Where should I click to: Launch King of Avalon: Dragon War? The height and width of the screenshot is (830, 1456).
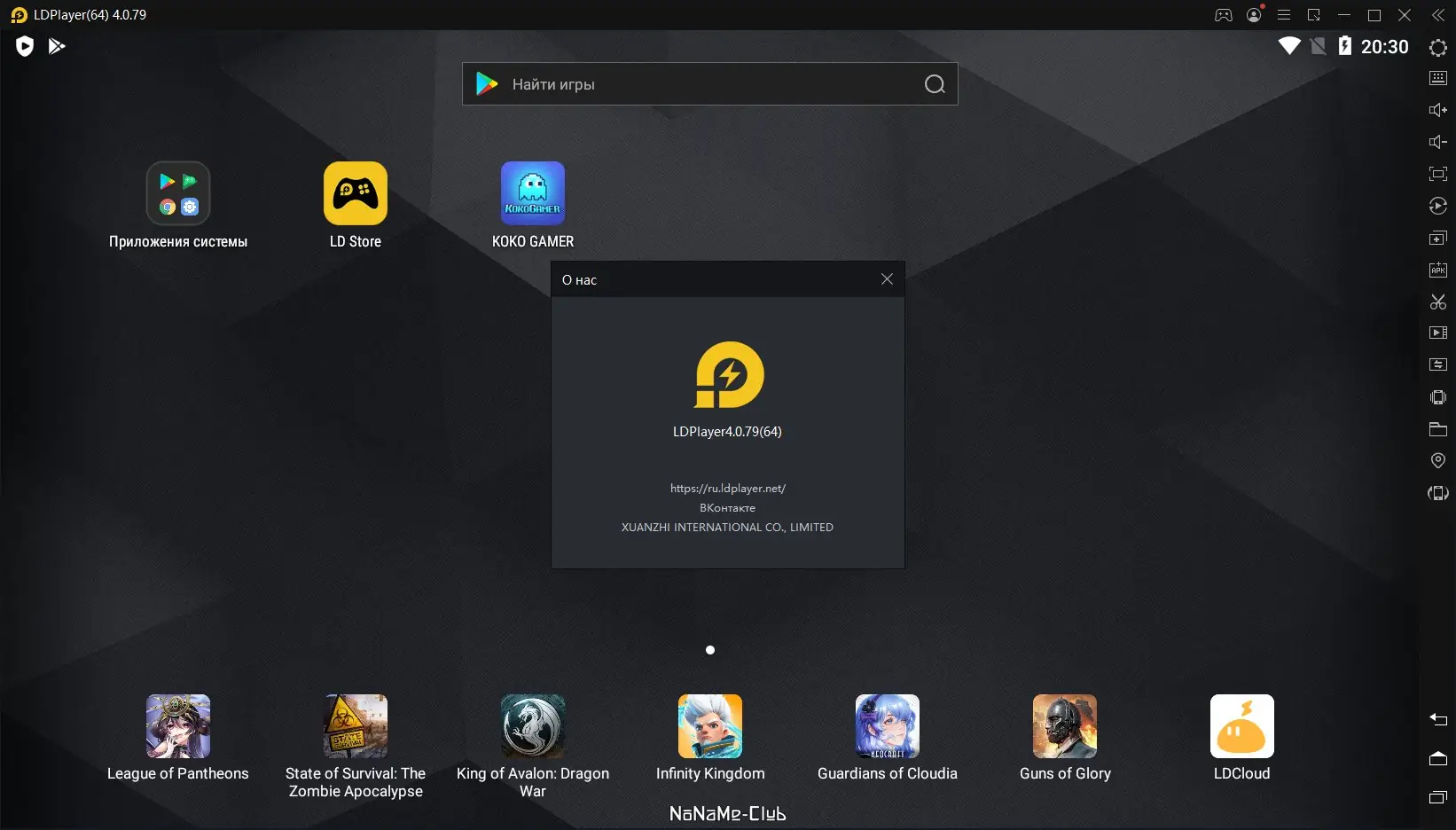(533, 747)
